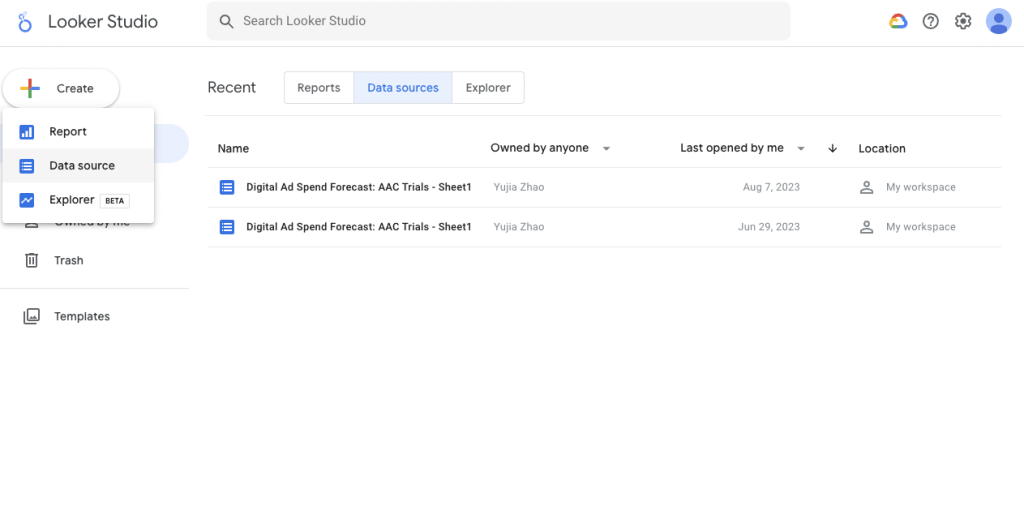1024x519 pixels.
Task: Click the Name column header
Action: (x=233, y=149)
